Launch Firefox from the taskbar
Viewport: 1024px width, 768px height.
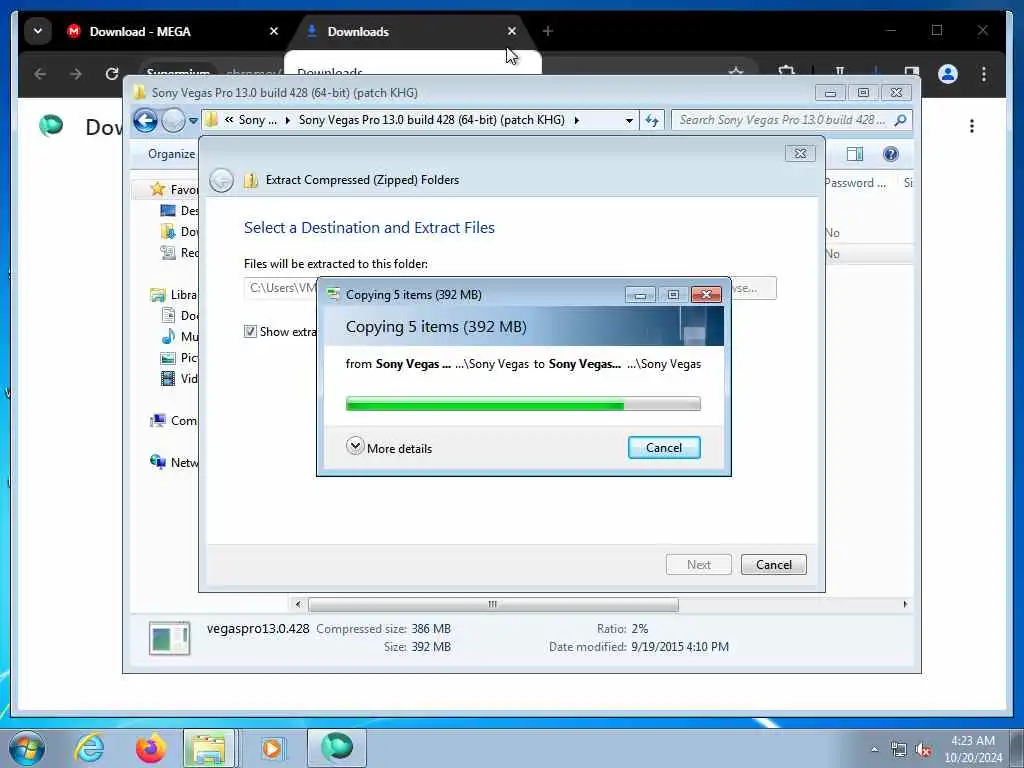tap(150, 748)
